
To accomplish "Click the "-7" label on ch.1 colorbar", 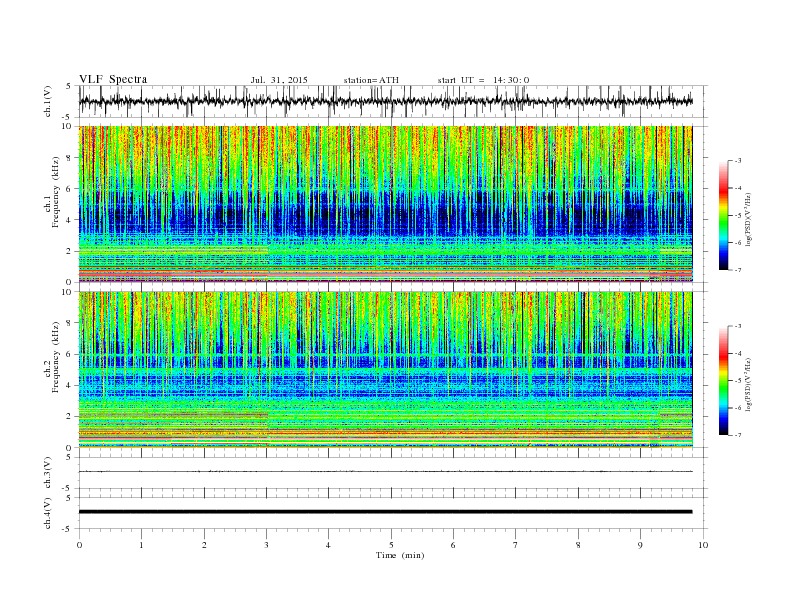I will (738, 270).
